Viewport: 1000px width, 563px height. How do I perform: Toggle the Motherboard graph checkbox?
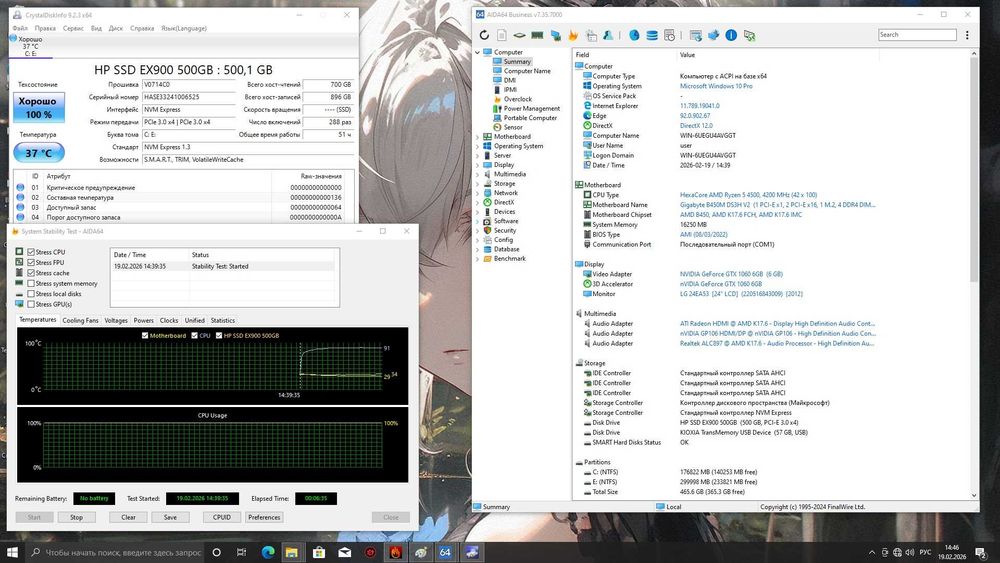(x=145, y=335)
